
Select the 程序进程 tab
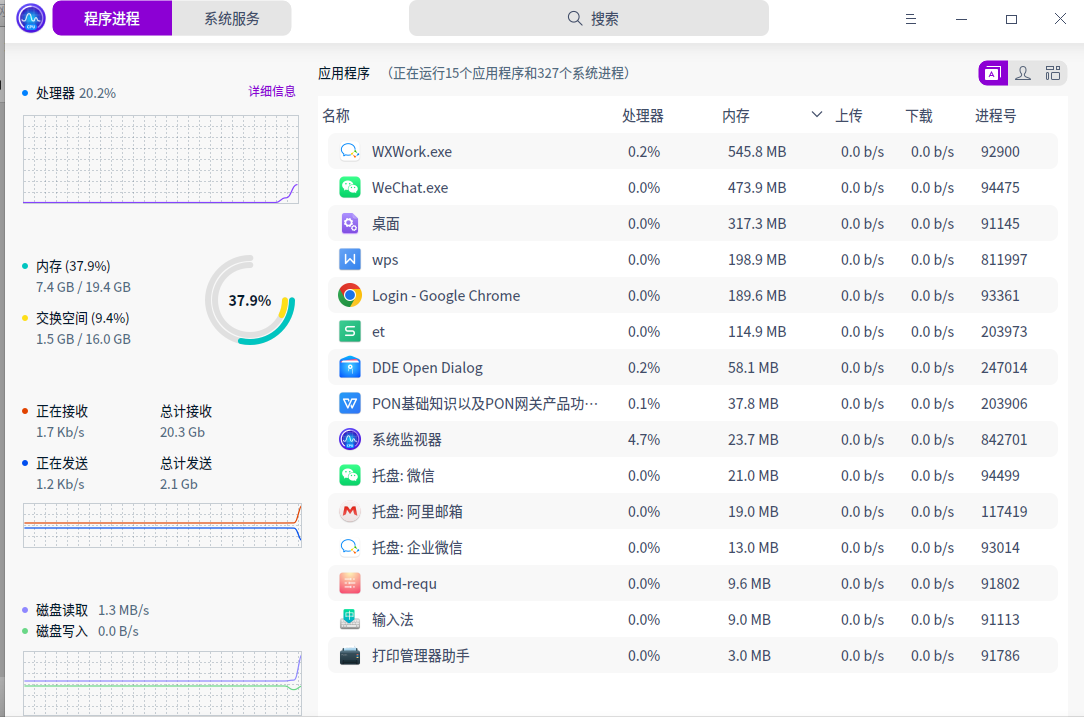[112, 19]
